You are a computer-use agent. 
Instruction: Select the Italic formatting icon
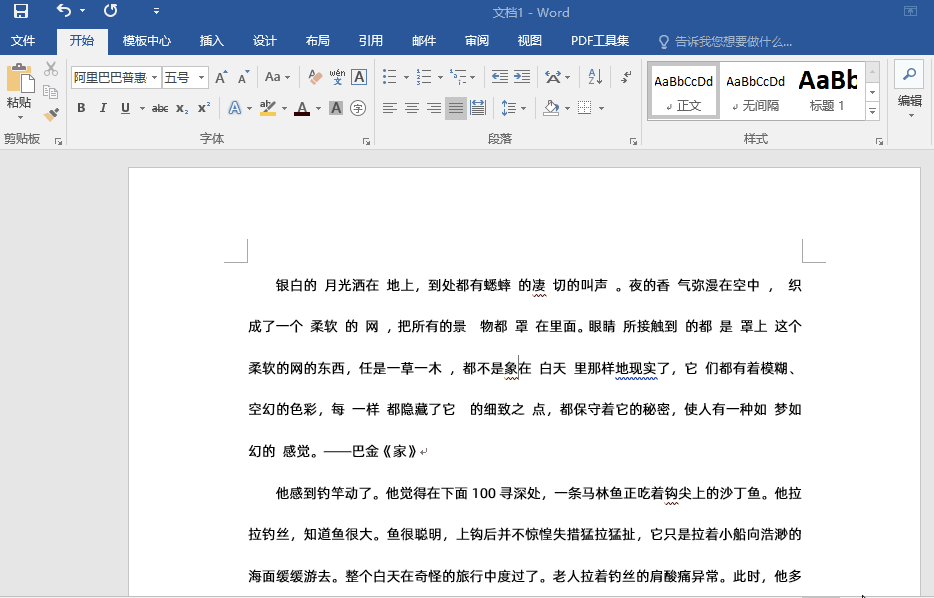click(104, 107)
